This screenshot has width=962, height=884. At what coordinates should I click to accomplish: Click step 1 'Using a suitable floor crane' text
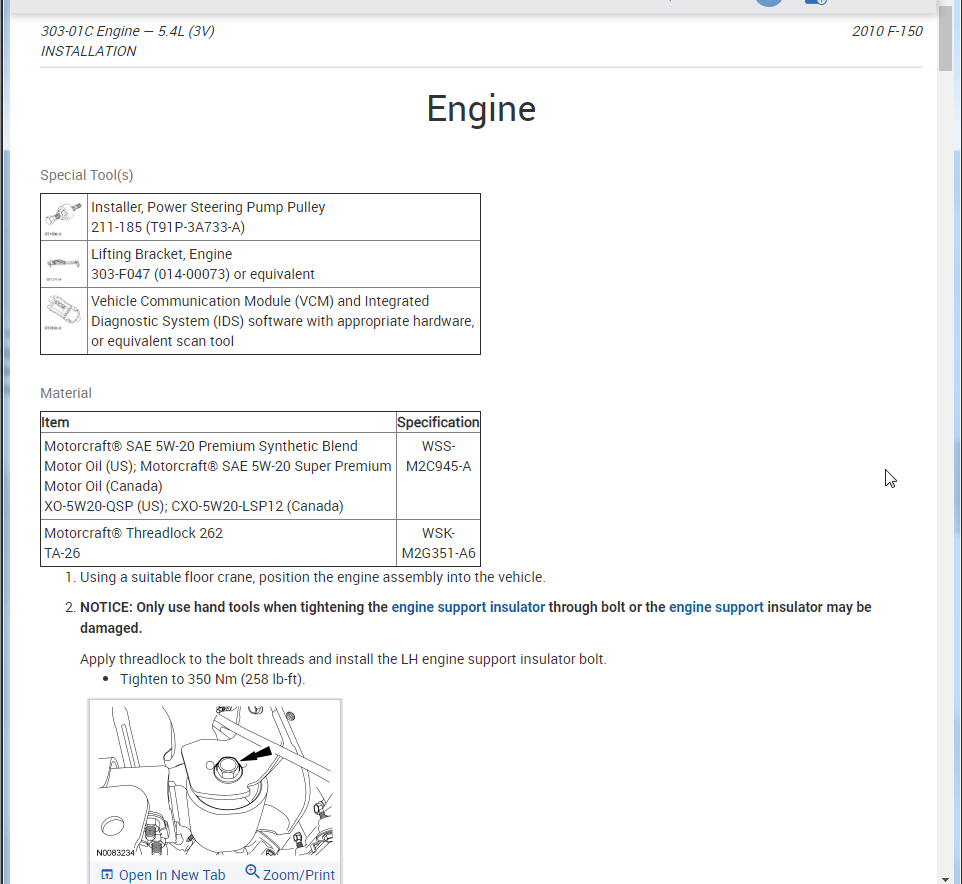(x=312, y=578)
